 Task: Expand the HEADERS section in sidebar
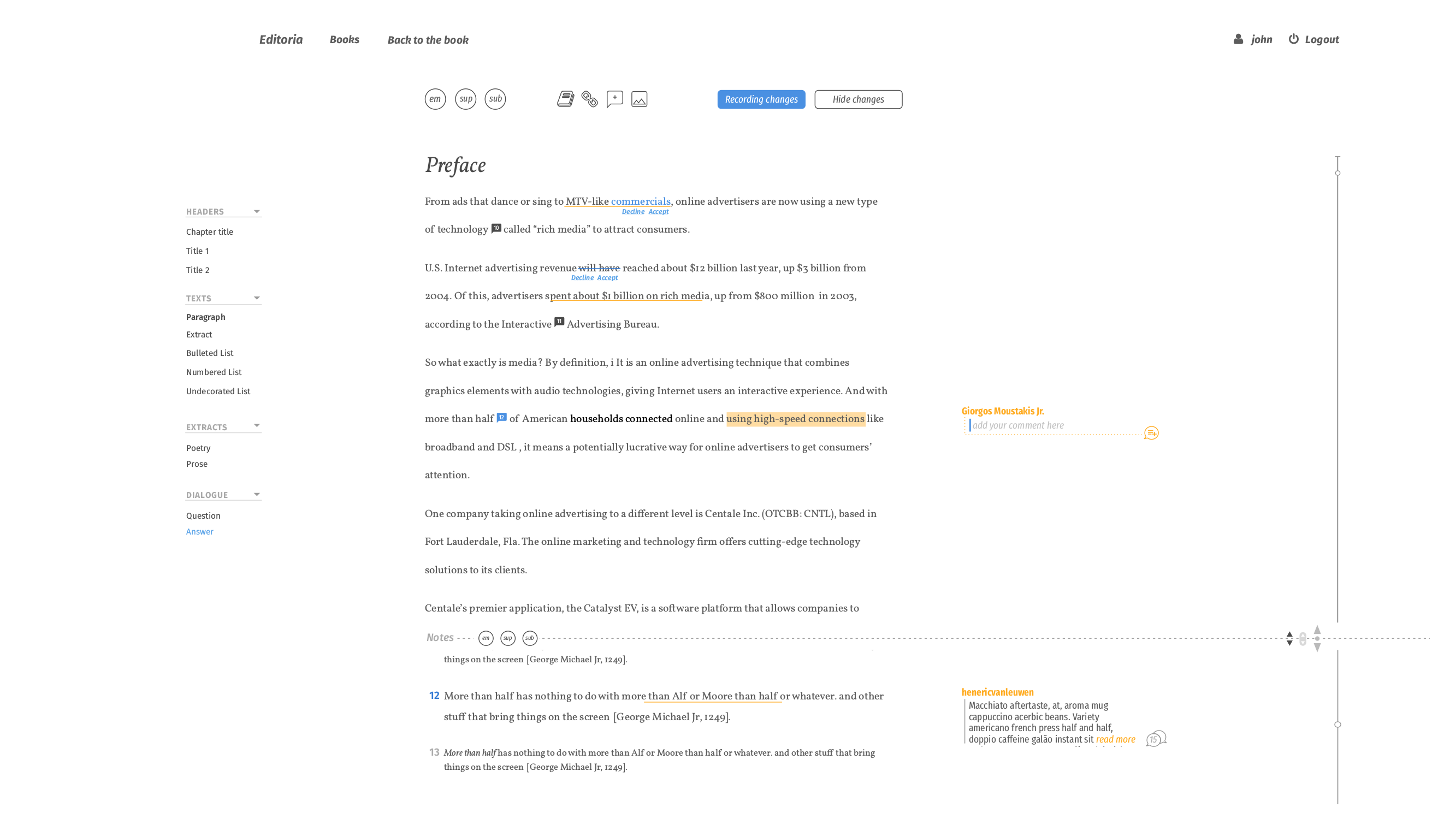click(x=256, y=210)
